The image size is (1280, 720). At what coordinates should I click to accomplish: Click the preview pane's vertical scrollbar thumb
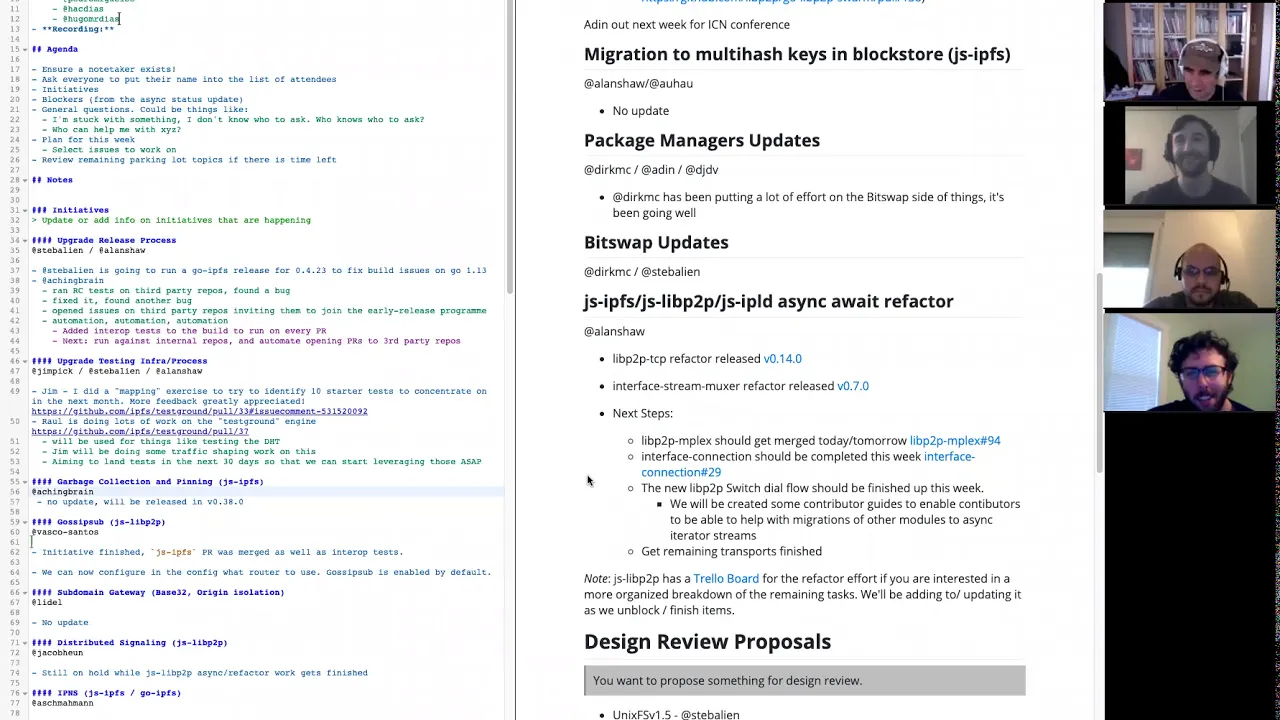coord(1098,372)
